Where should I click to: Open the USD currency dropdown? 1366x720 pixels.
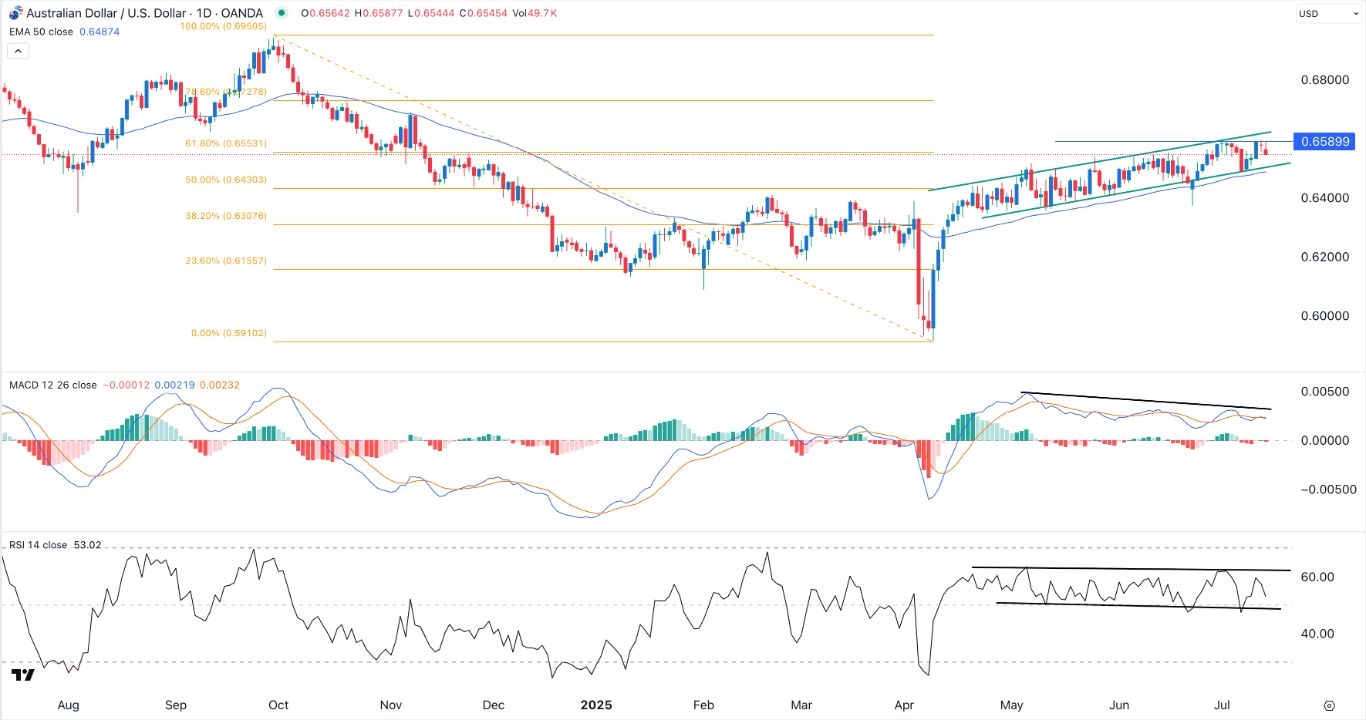point(1309,13)
